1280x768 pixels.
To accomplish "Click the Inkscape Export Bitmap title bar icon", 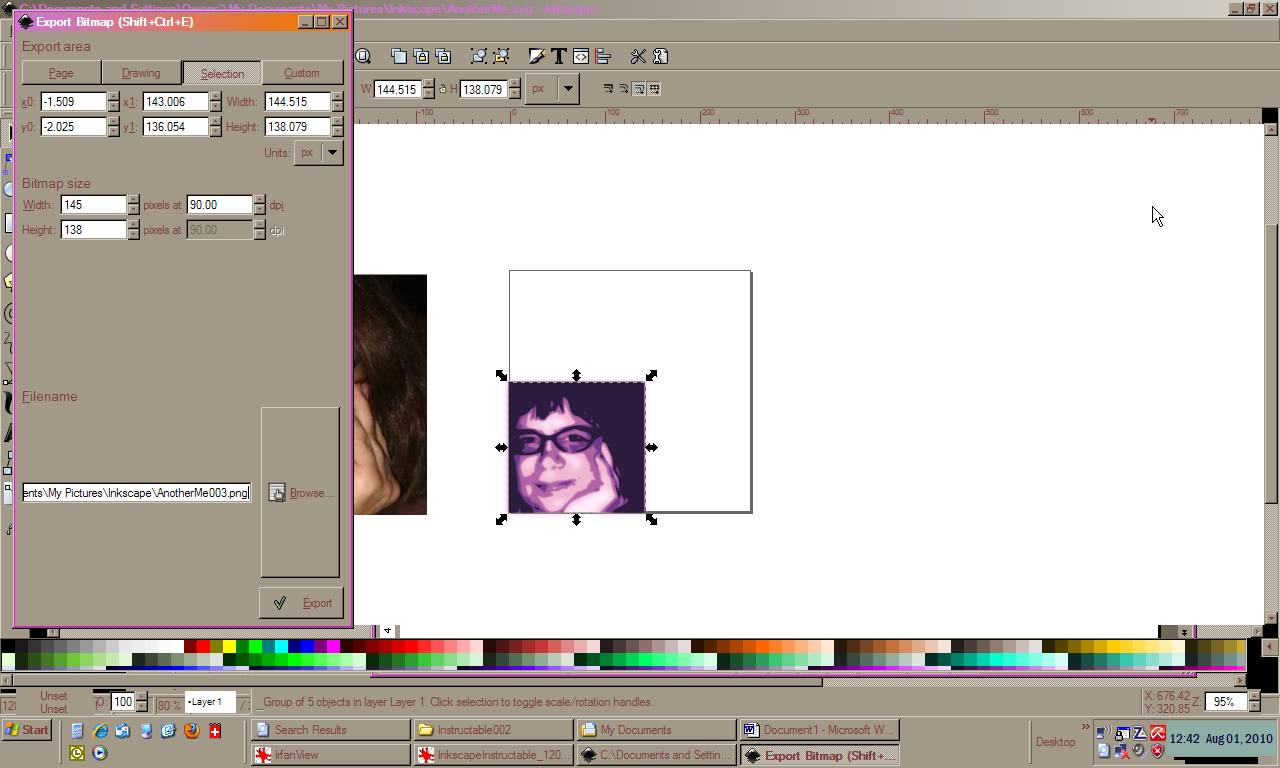I will [x=26, y=21].
